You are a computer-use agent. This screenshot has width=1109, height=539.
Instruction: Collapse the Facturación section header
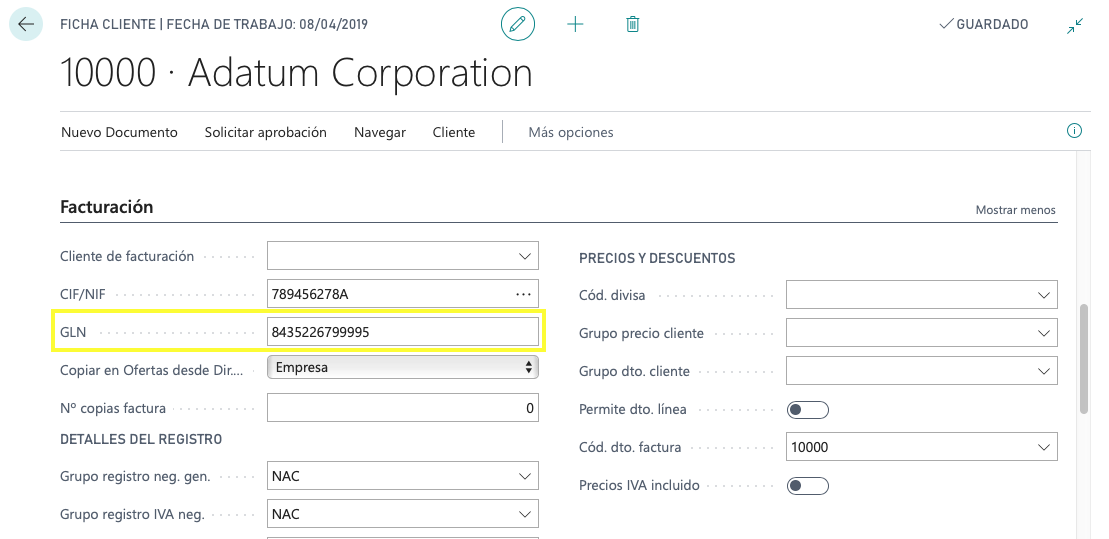(107, 207)
